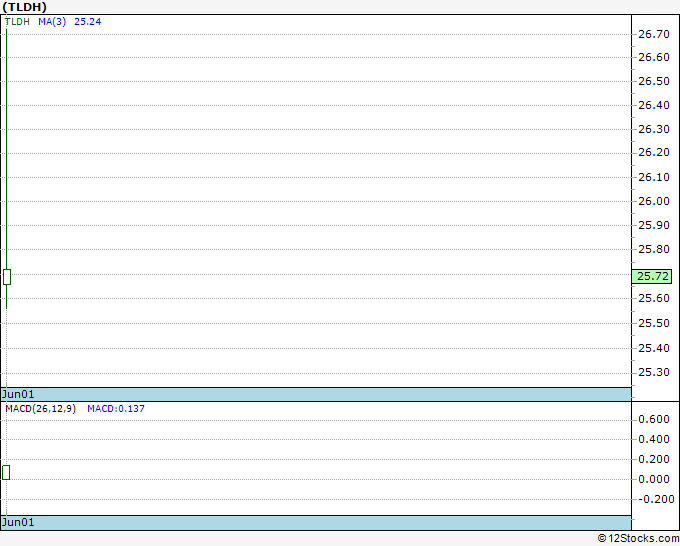The height and width of the screenshot is (546, 680).
Task: Click the -0.200 MACD axis label
Action: pos(656,499)
